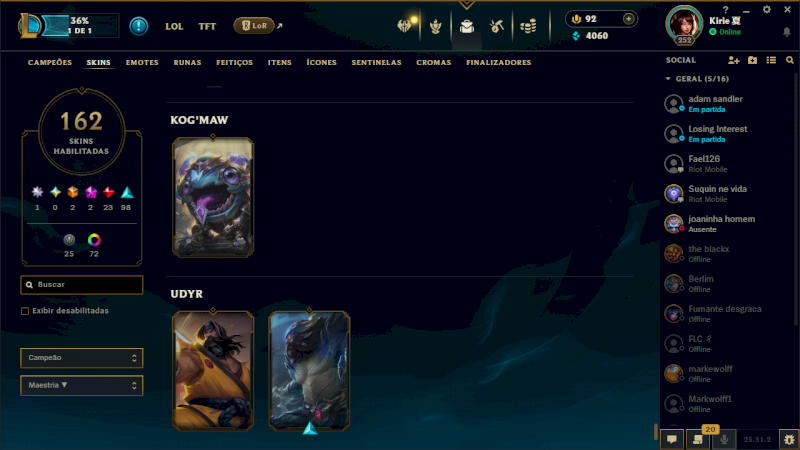Open the notifications bell icon
This screenshot has width=800, height=450.
[787, 32]
